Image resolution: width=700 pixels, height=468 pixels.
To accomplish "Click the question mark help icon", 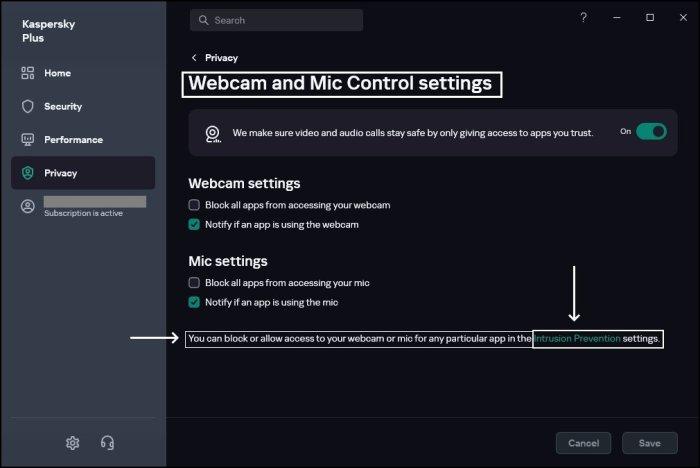I will click(x=583, y=18).
